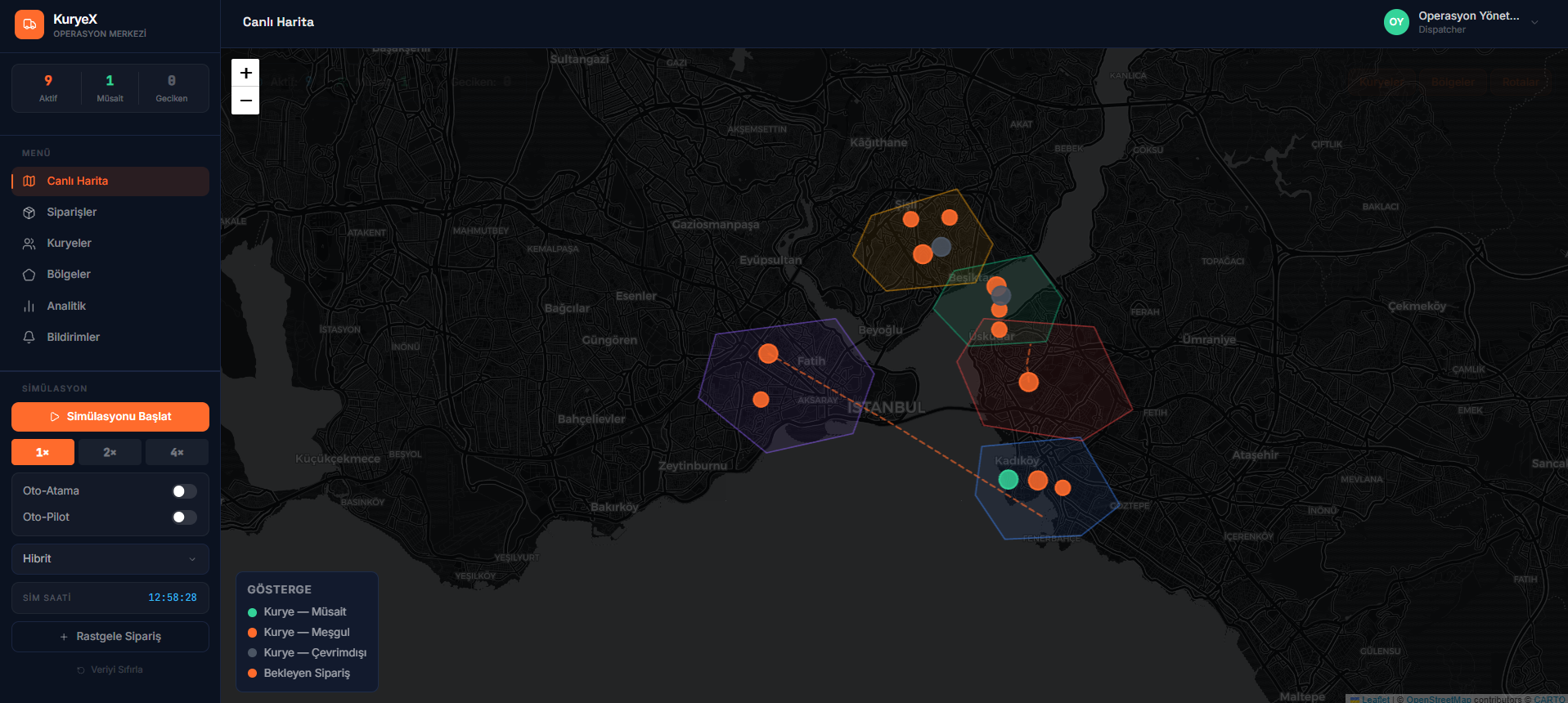1568x703 pixels.
Task: Open the Canlı Harita menu item
Action: (x=110, y=181)
